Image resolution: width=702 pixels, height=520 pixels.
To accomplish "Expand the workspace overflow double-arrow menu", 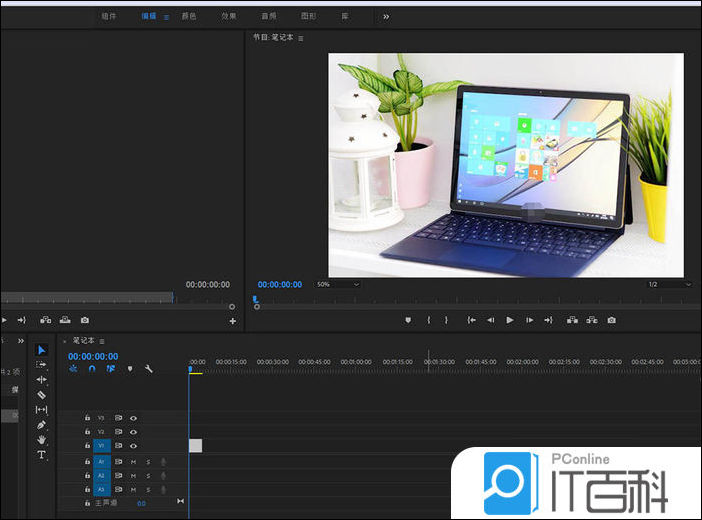I will coord(386,16).
